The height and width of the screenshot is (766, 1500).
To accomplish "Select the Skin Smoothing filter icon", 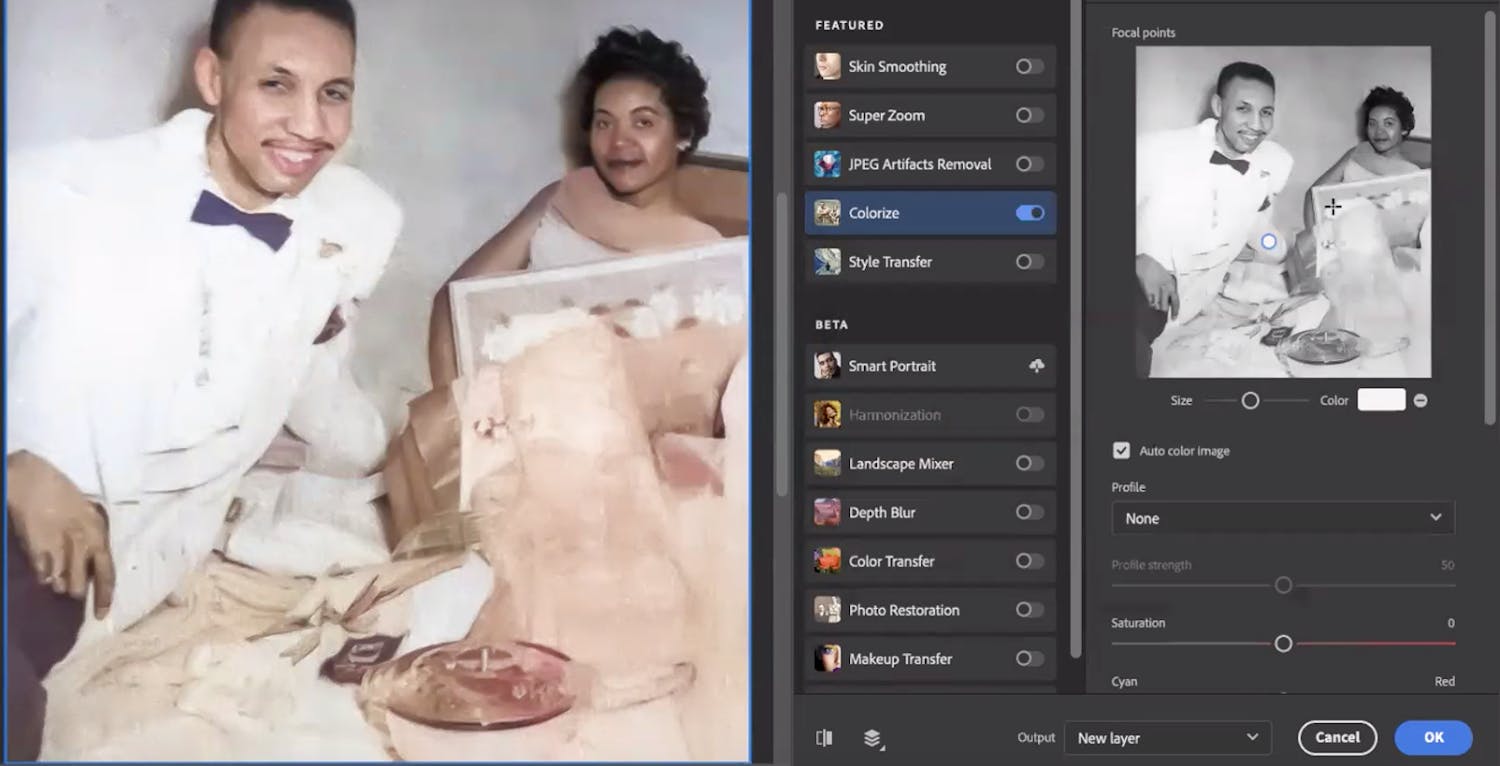I will 826,66.
